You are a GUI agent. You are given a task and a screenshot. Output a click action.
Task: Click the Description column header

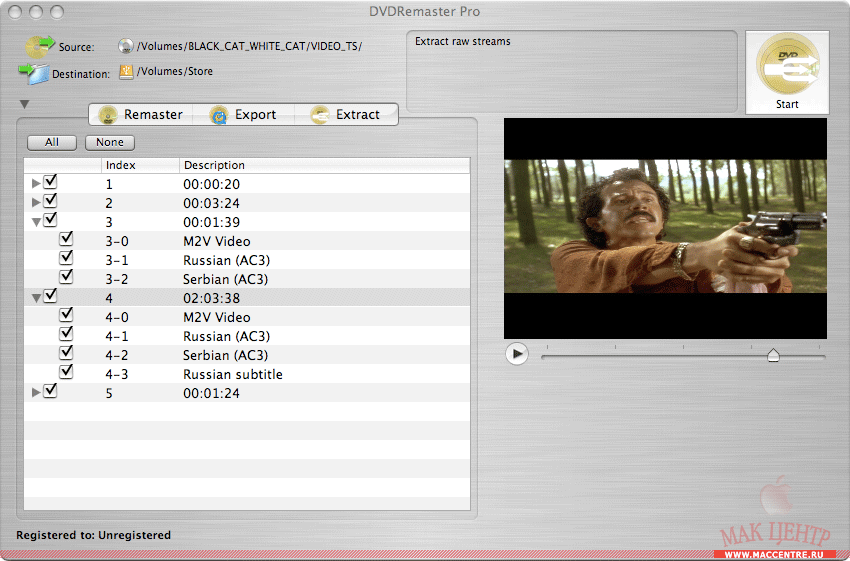[324, 165]
